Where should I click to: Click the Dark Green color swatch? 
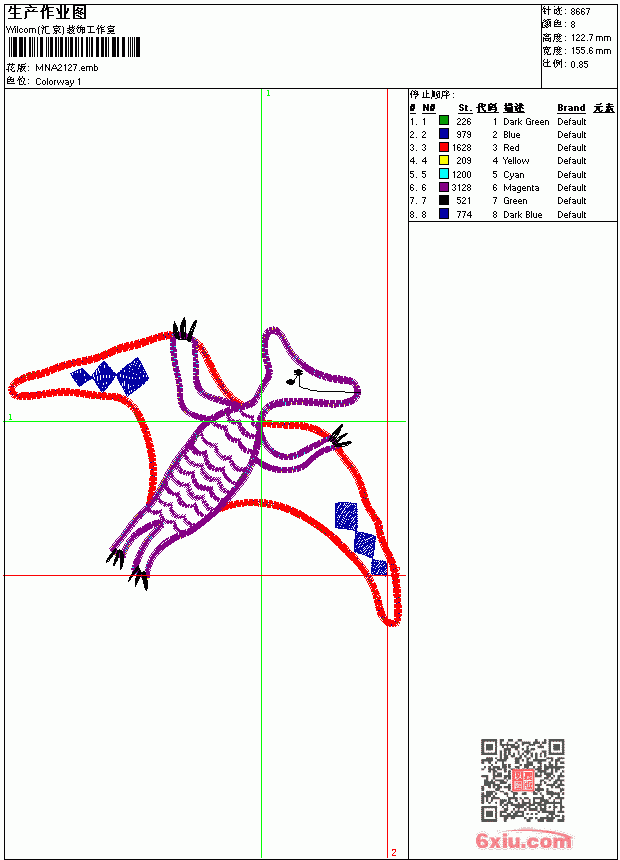444,121
